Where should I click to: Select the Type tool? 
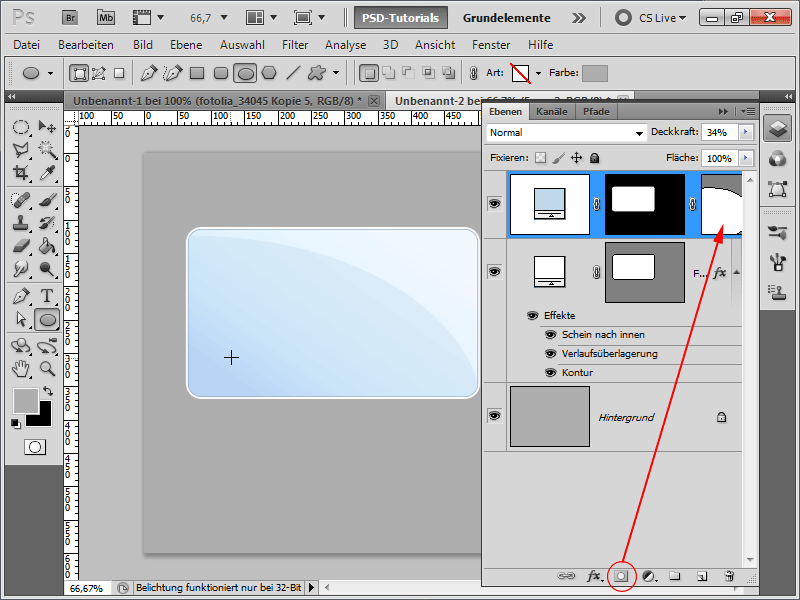click(47, 296)
